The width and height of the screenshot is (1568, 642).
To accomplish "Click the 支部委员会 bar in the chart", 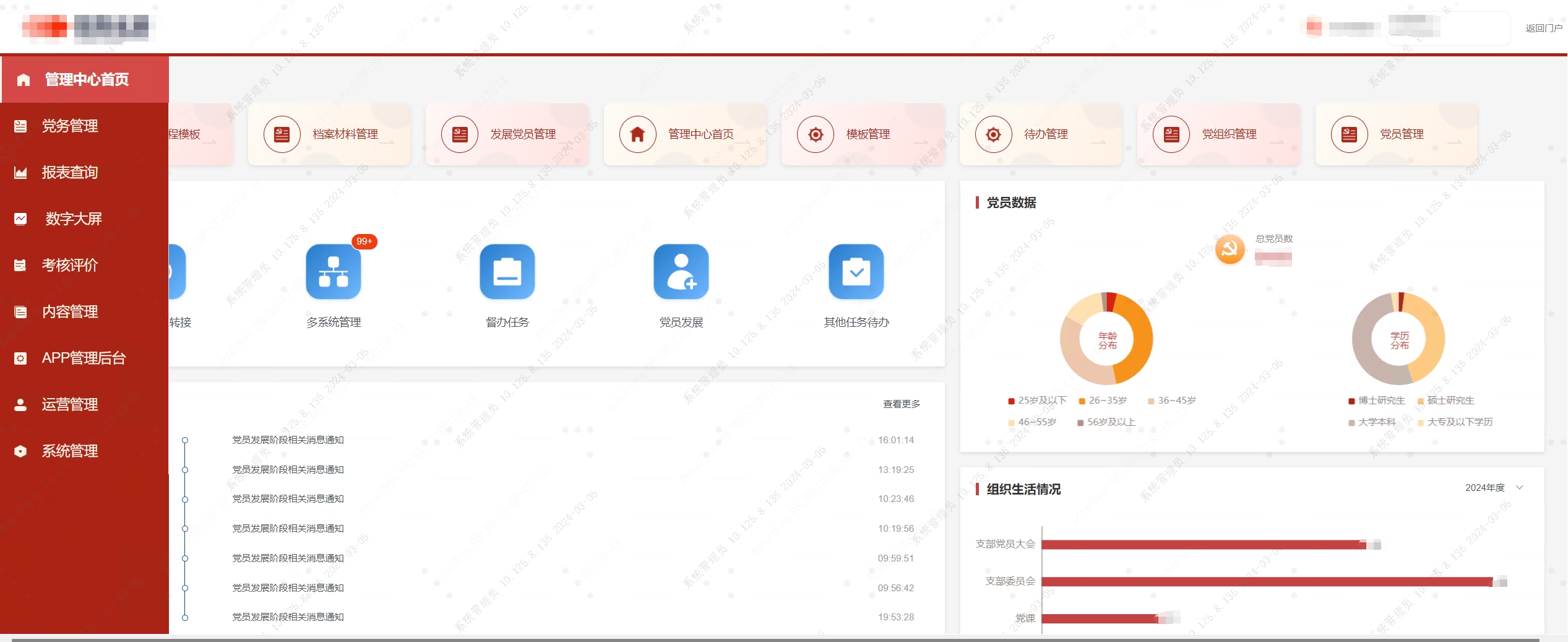I will [x=1267, y=582].
